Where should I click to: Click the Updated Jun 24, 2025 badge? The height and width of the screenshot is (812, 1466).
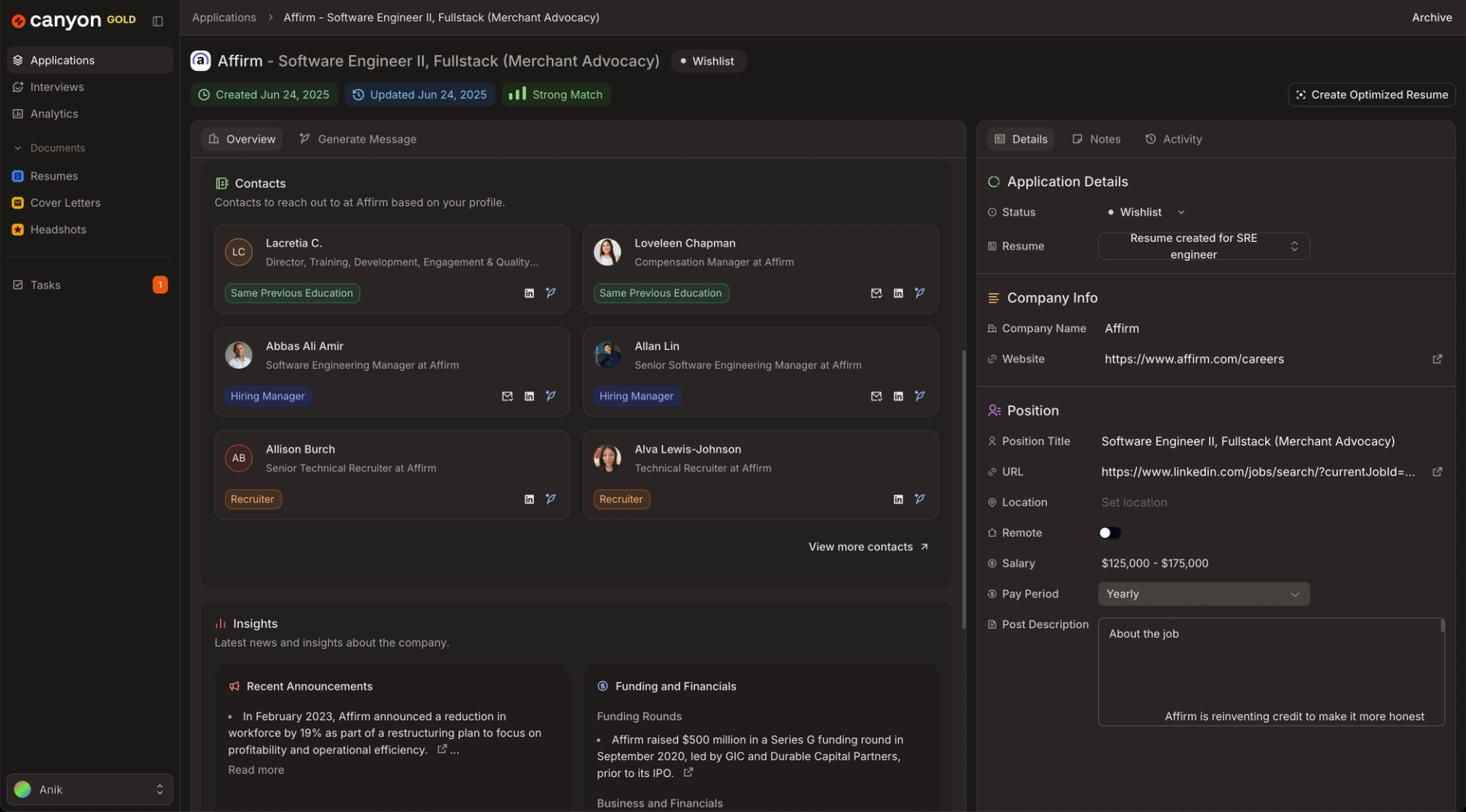pyautogui.click(x=420, y=95)
